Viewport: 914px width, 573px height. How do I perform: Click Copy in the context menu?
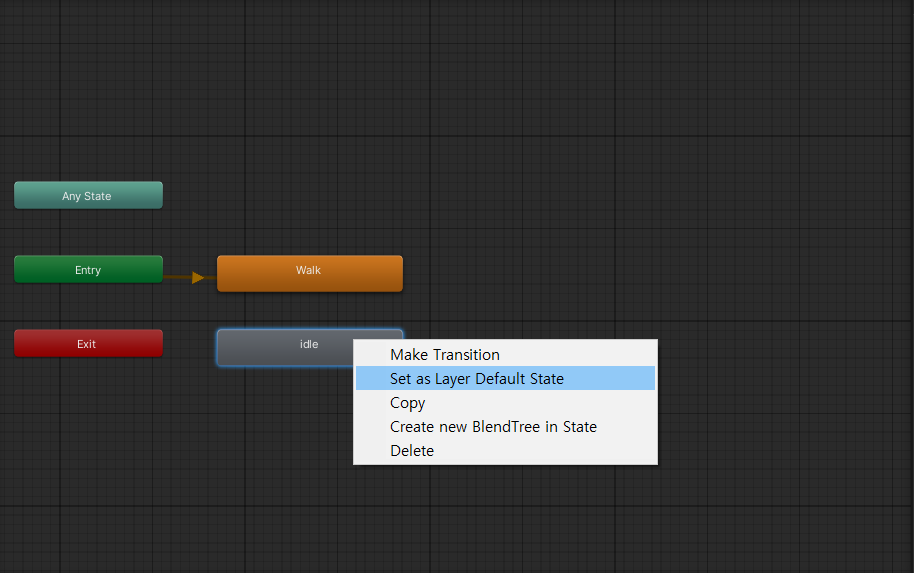click(x=505, y=402)
